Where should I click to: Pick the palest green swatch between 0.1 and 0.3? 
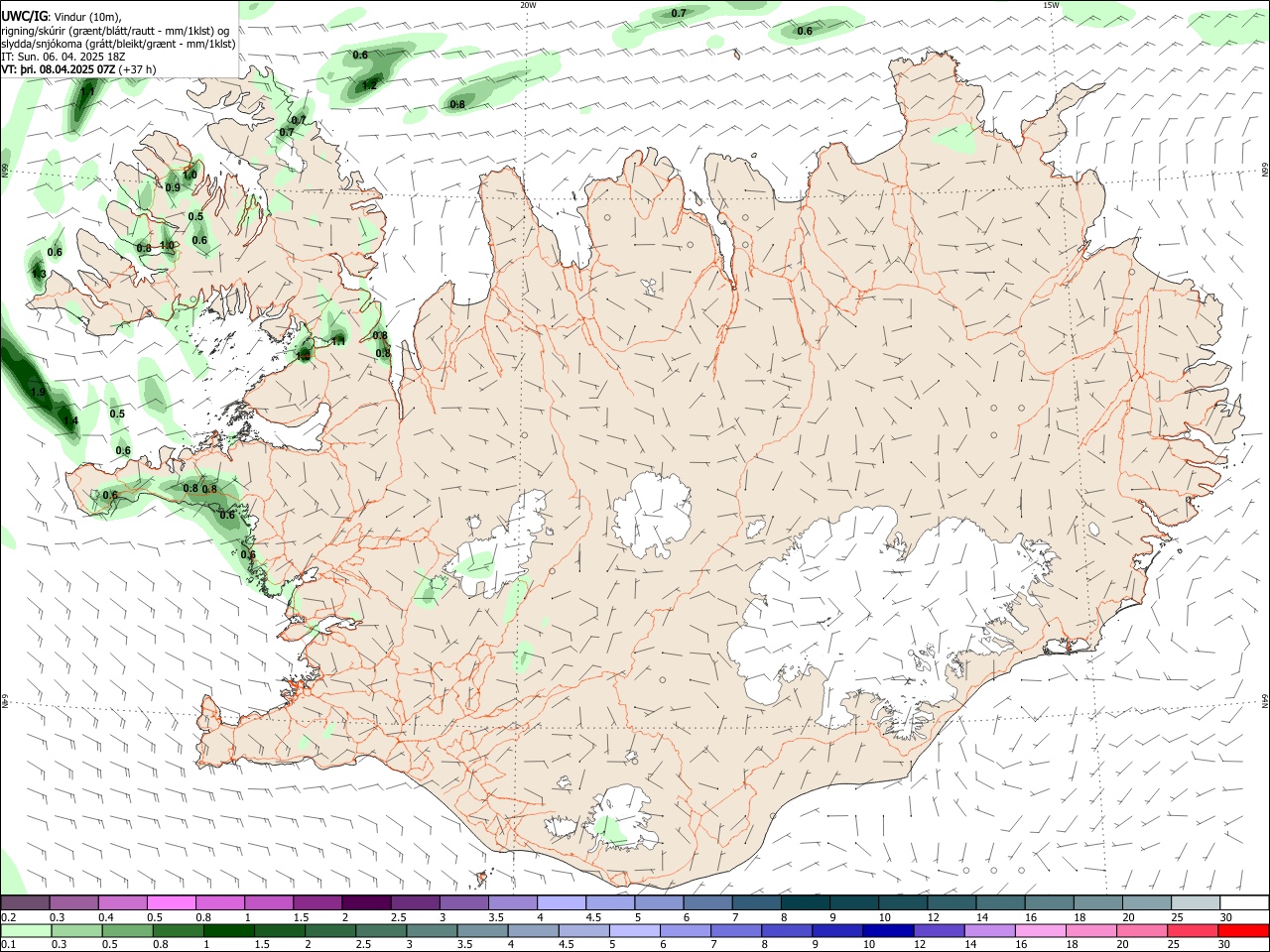[x=26, y=930]
